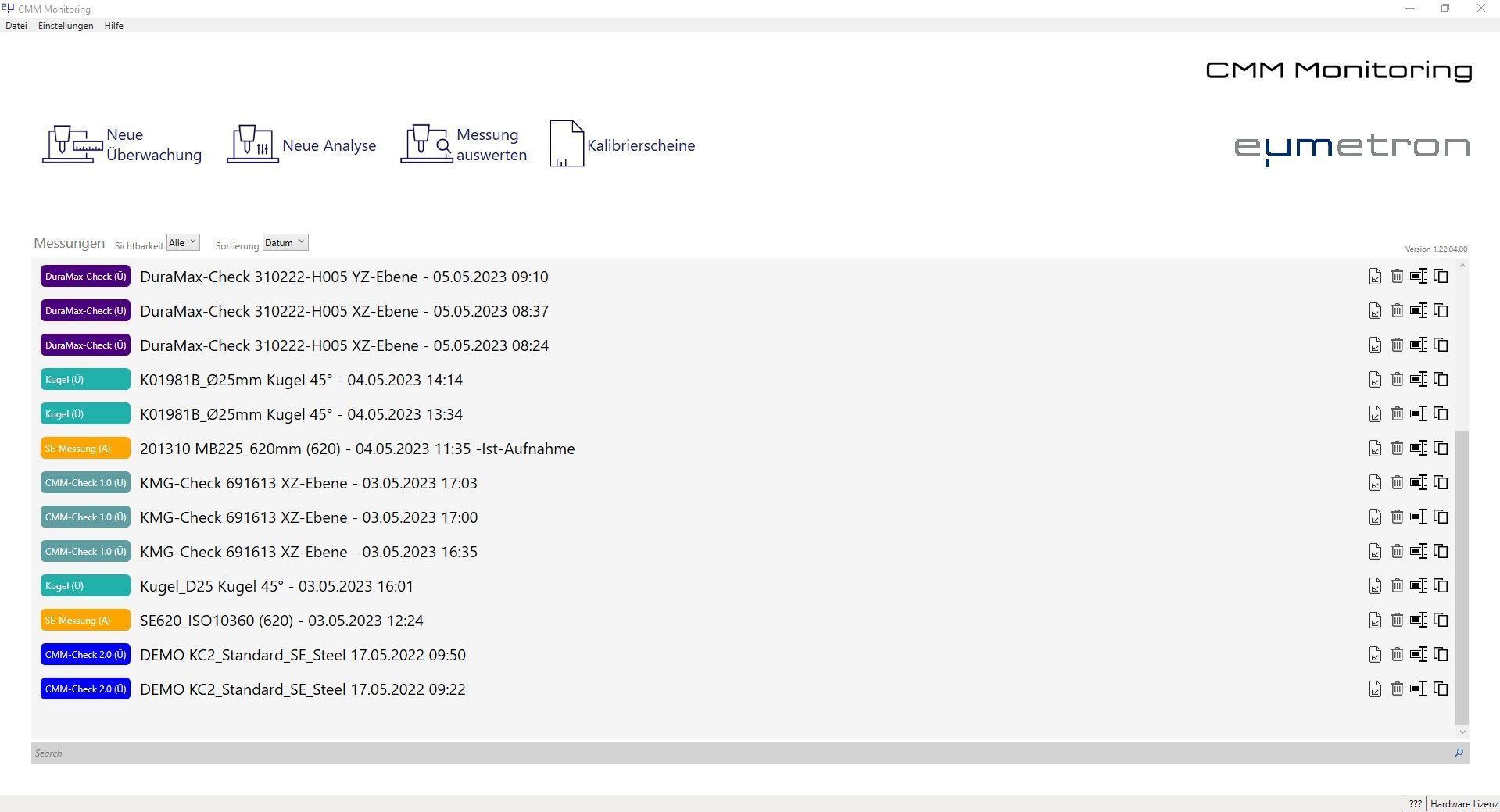This screenshot has height=812, width=1500.
Task: Select row DEMO KC2_Standard_SE_Steel 17.05.2022 09:22
Action: pyautogui.click(x=743, y=689)
